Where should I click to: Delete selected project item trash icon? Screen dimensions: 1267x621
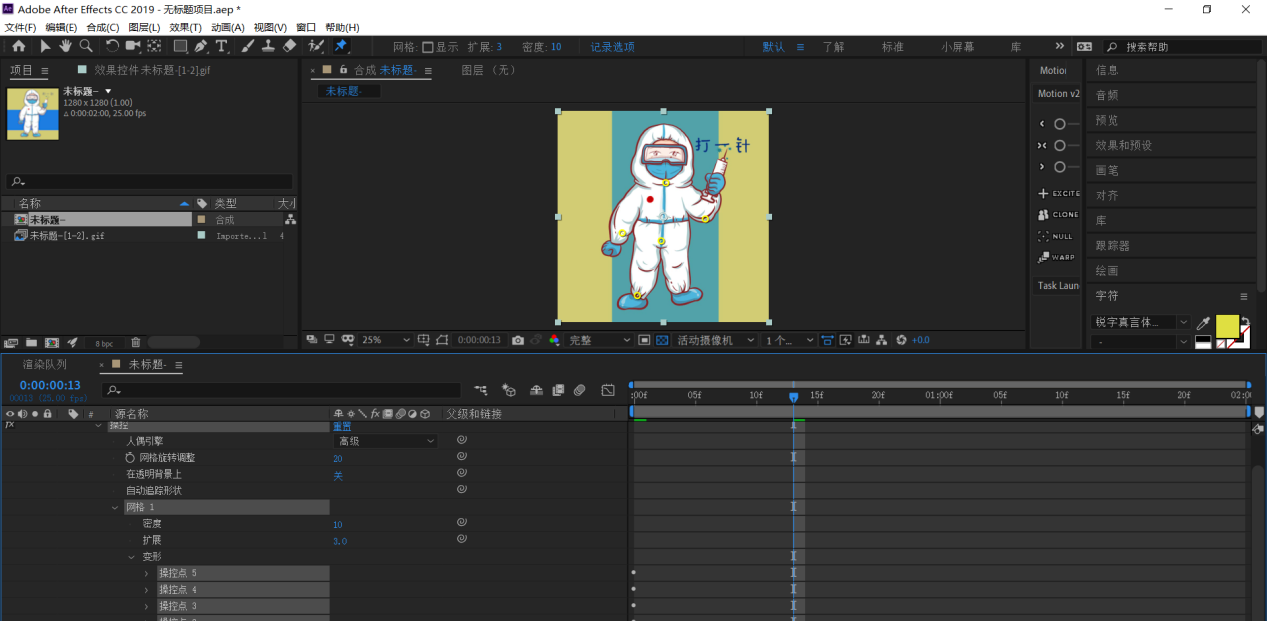[136, 343]
